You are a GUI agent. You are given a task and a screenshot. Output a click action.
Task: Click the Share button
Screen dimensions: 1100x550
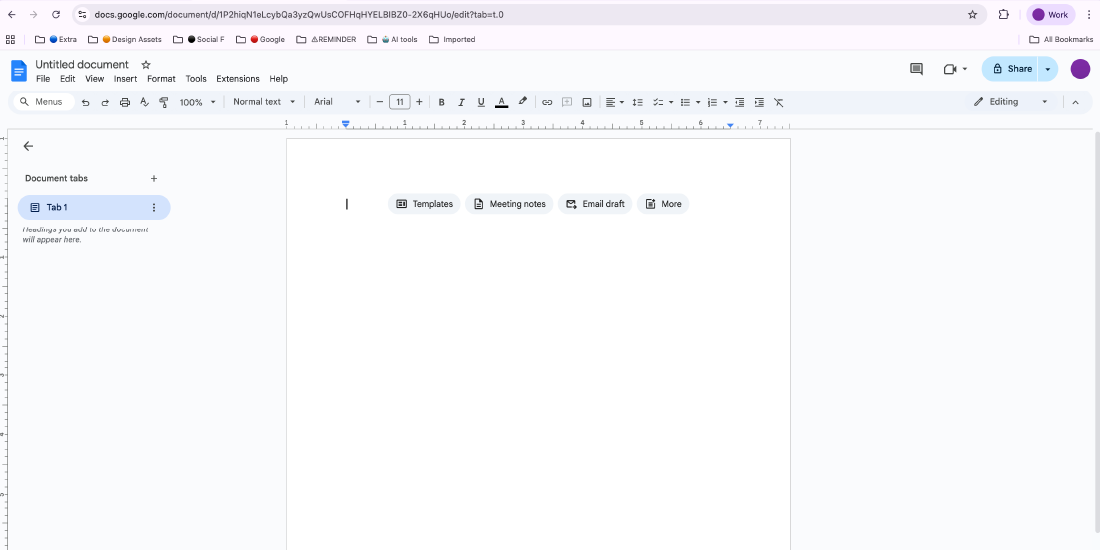coord(1011,69)
